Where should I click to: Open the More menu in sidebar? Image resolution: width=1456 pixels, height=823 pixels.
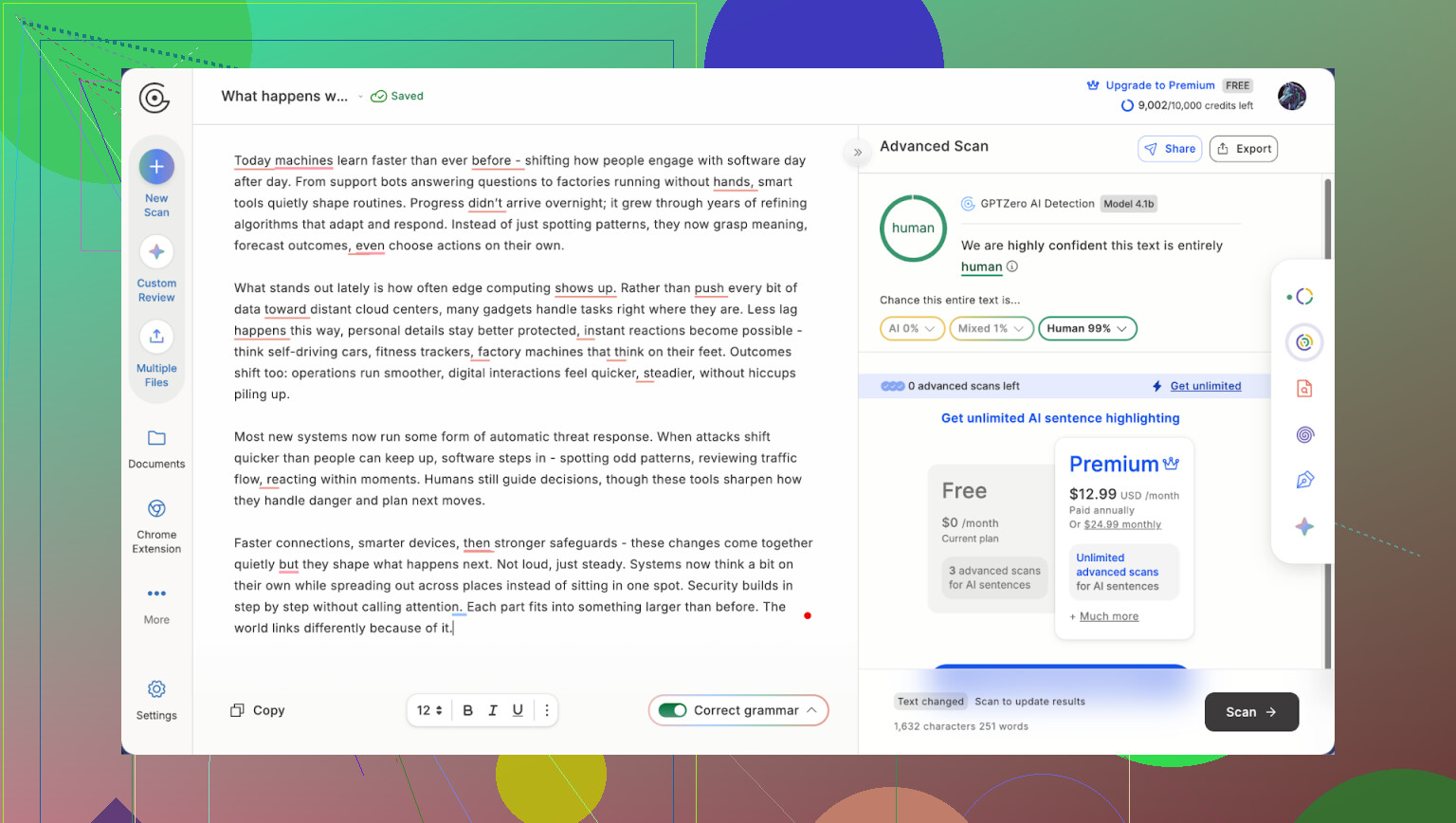coord(156,594)
